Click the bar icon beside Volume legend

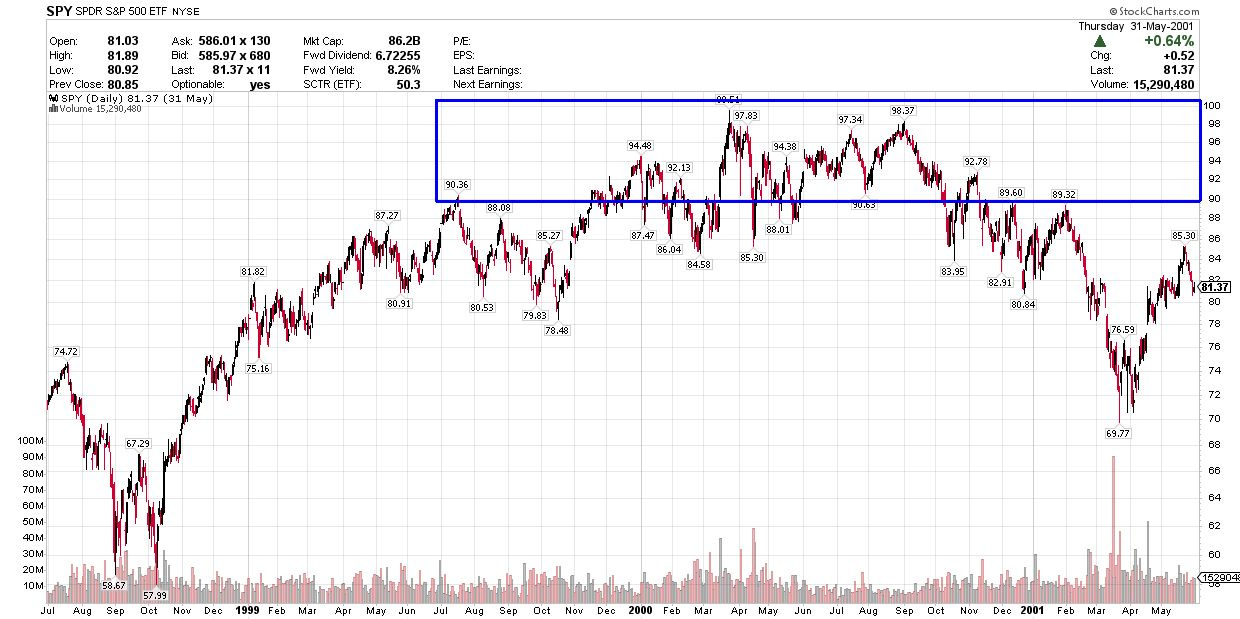51,108
